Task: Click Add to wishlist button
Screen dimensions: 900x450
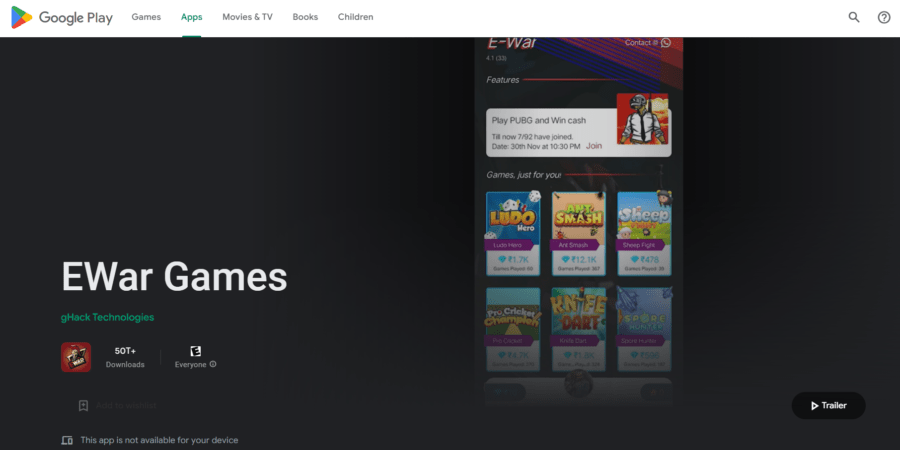Action: coord(117,405)
